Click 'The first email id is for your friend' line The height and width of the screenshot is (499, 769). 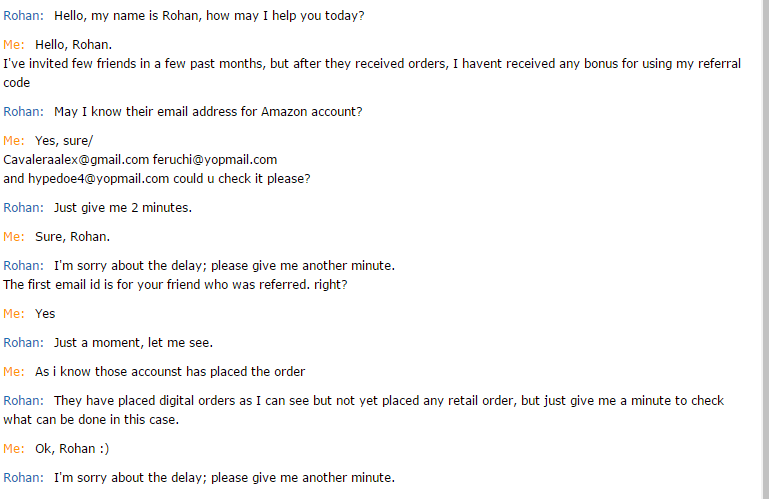(175, 285)
